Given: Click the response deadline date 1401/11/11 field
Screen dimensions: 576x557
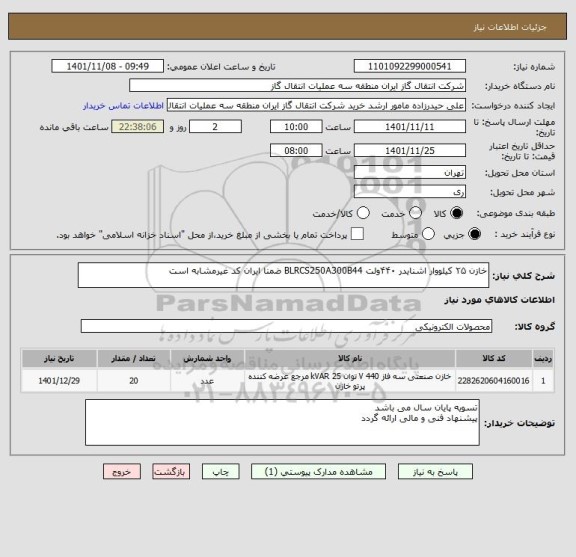Looking at the screenshot, I should tap(410, 127).
